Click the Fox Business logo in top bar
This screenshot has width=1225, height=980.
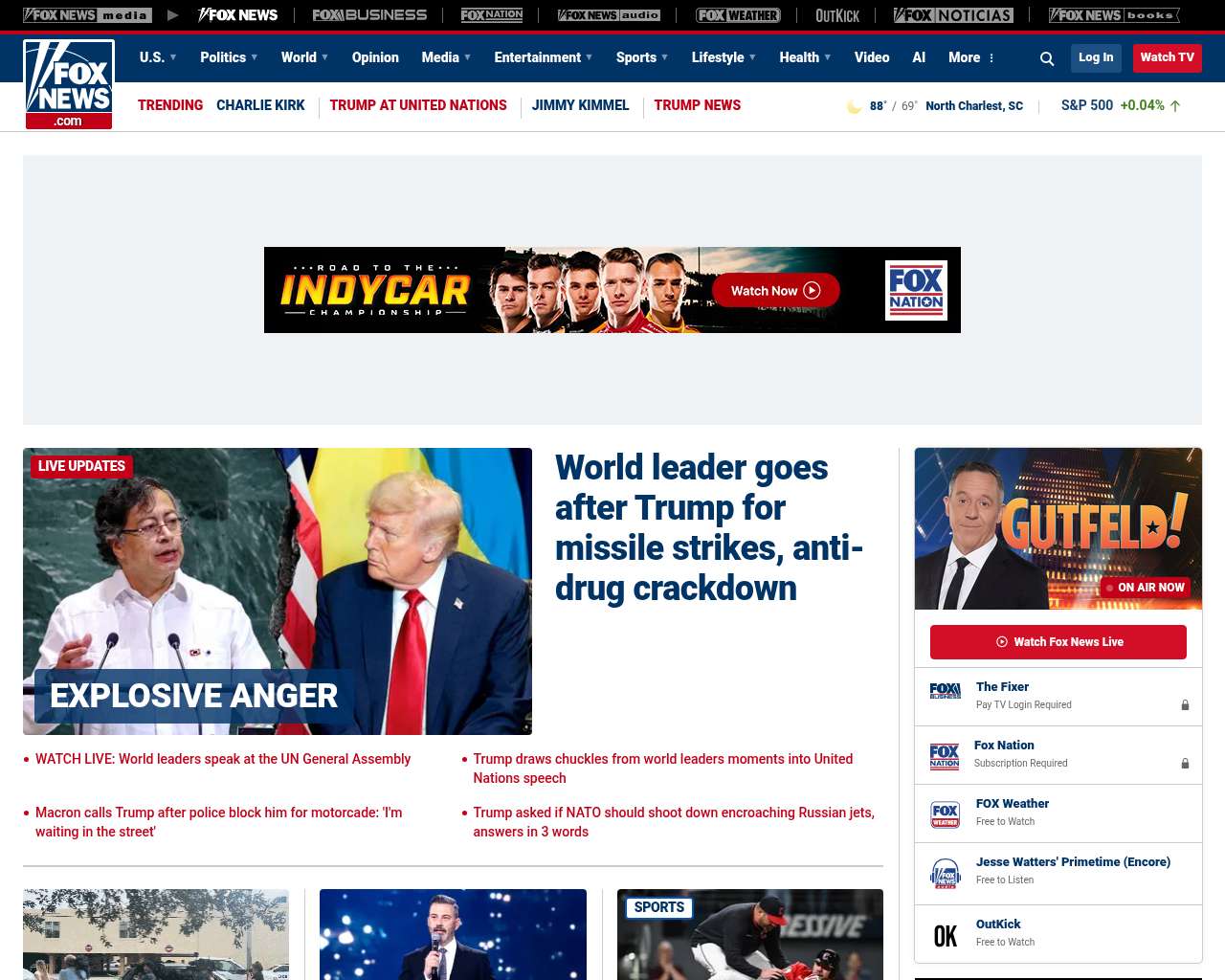coord(369,15)
